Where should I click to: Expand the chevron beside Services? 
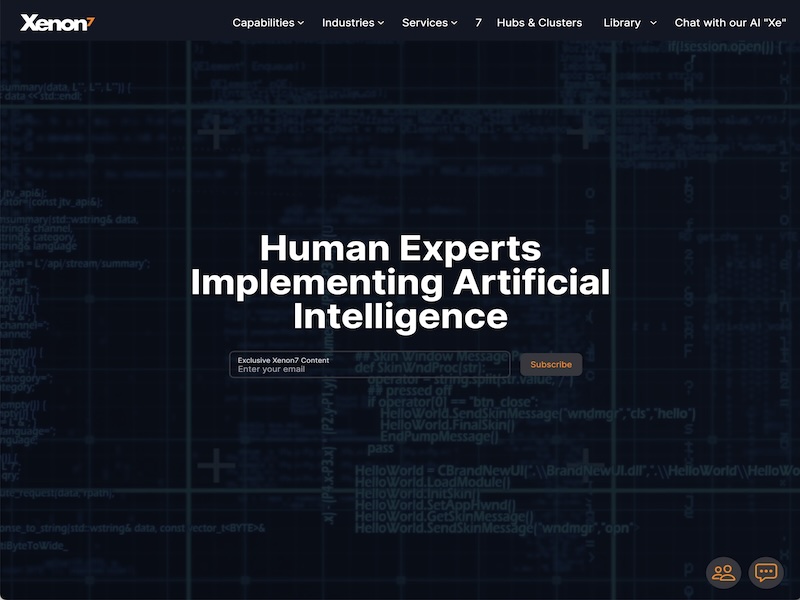[x=454, y=23]
